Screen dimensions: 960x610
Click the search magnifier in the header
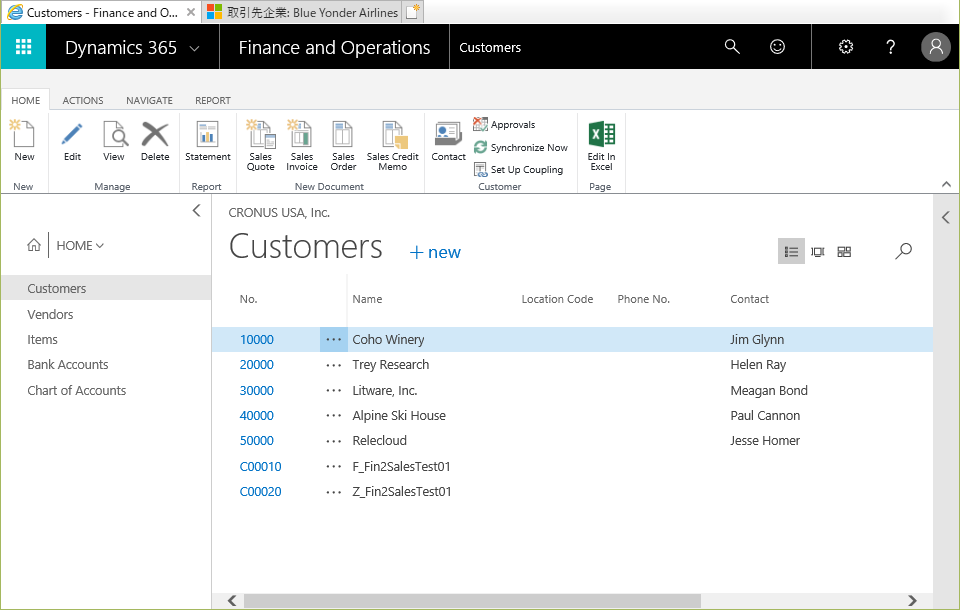pyautogui.click(x=732, y=47)
